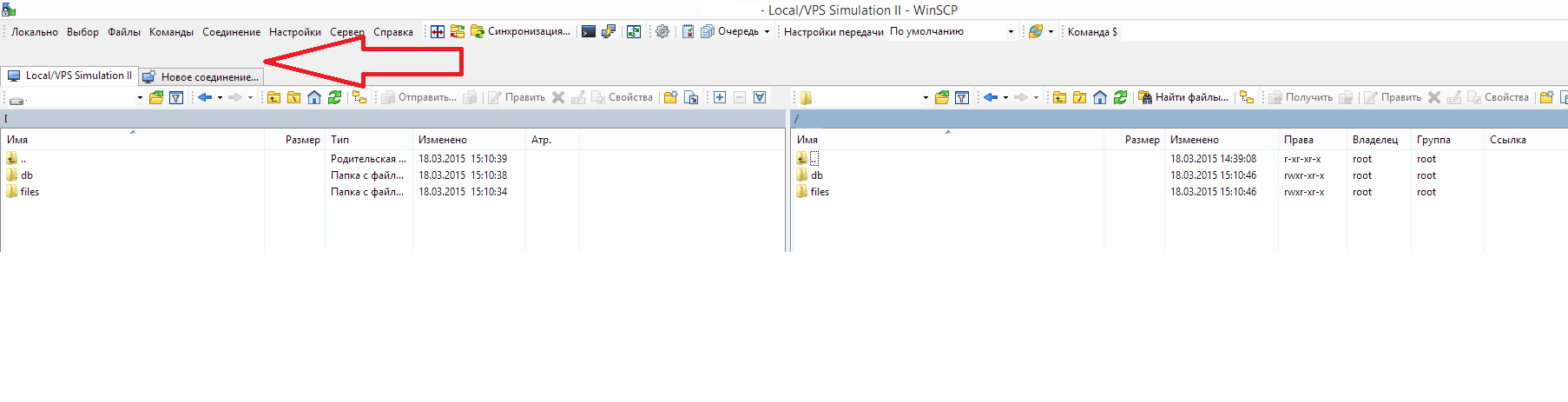Expand transfer settings 'По умолчанию' dropdown
Image resolution: width=1568 pixels, height=402 pixels.
point(1011,32)
